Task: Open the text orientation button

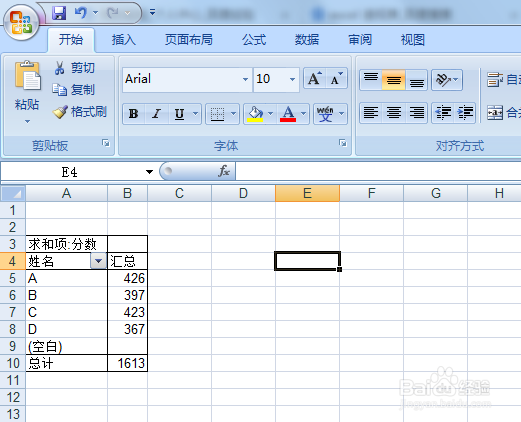Action: pos(447,80)
